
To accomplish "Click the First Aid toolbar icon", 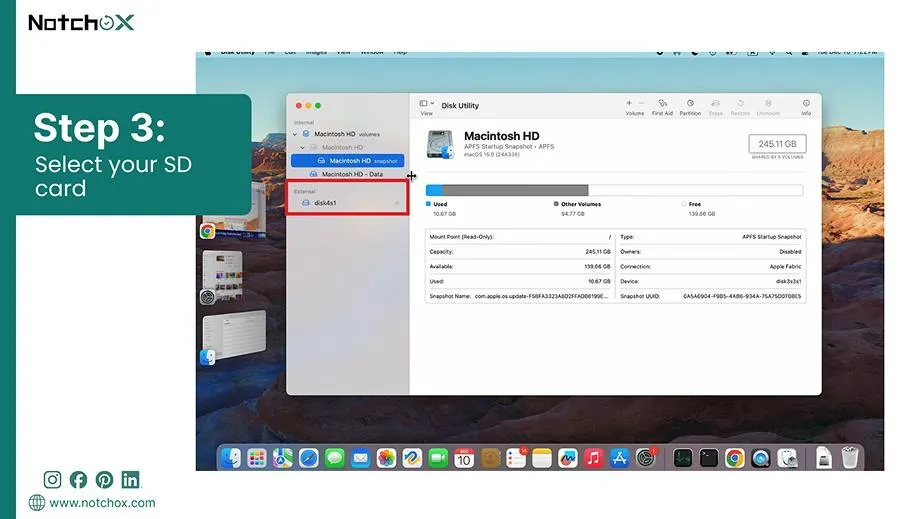I will click(x=662, y=103).
